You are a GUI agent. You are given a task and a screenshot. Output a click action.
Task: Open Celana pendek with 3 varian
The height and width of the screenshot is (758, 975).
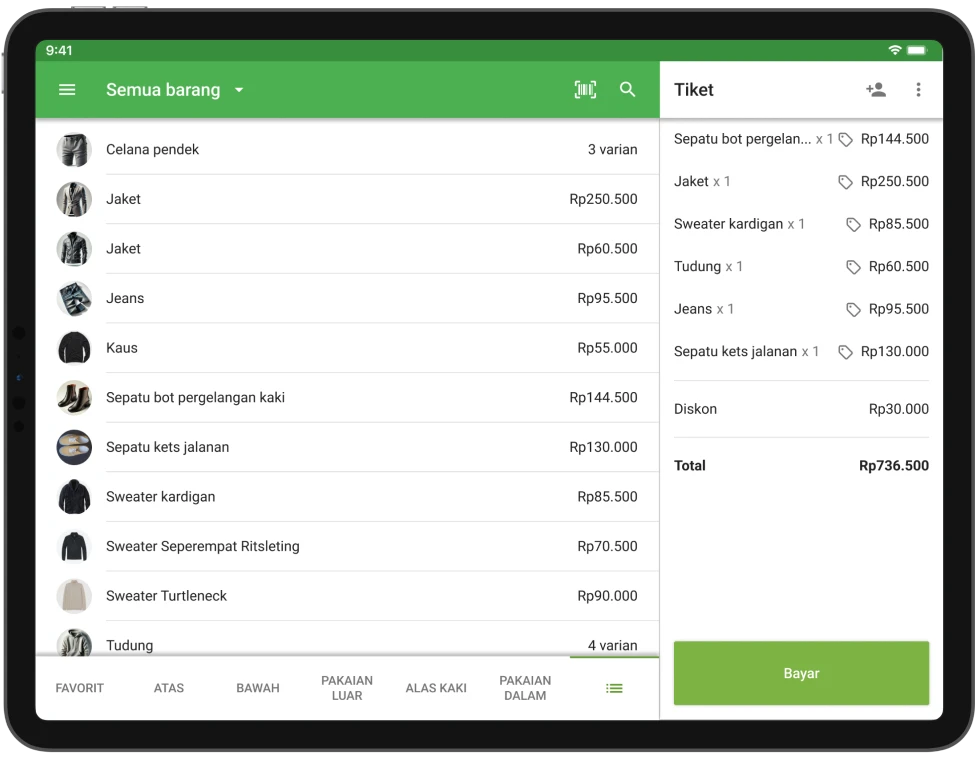pos(346,150)
